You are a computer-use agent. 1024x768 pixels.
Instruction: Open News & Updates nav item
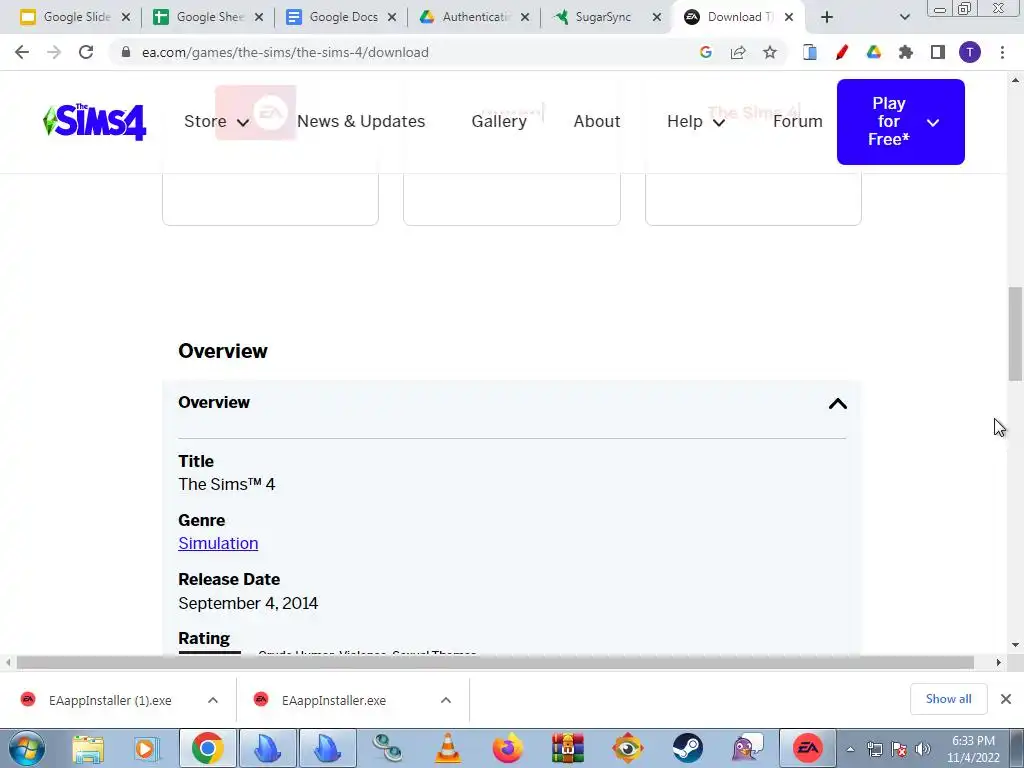pos(361,121)
